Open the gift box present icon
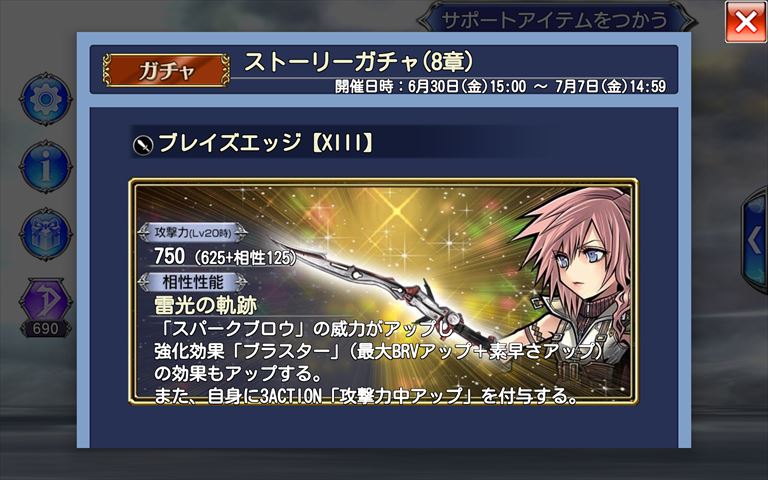This screenshot has width=768, height=480. [x=46, y=234]
